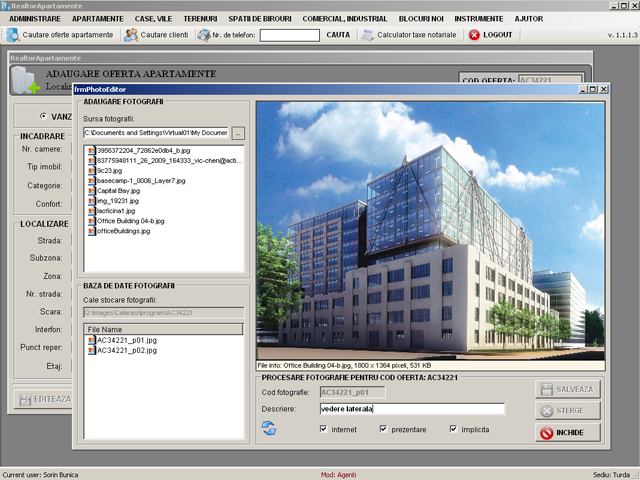Open the INSTRUMENTE menu
This screenshot has width=640, height=480.
[x=479, y=19]
